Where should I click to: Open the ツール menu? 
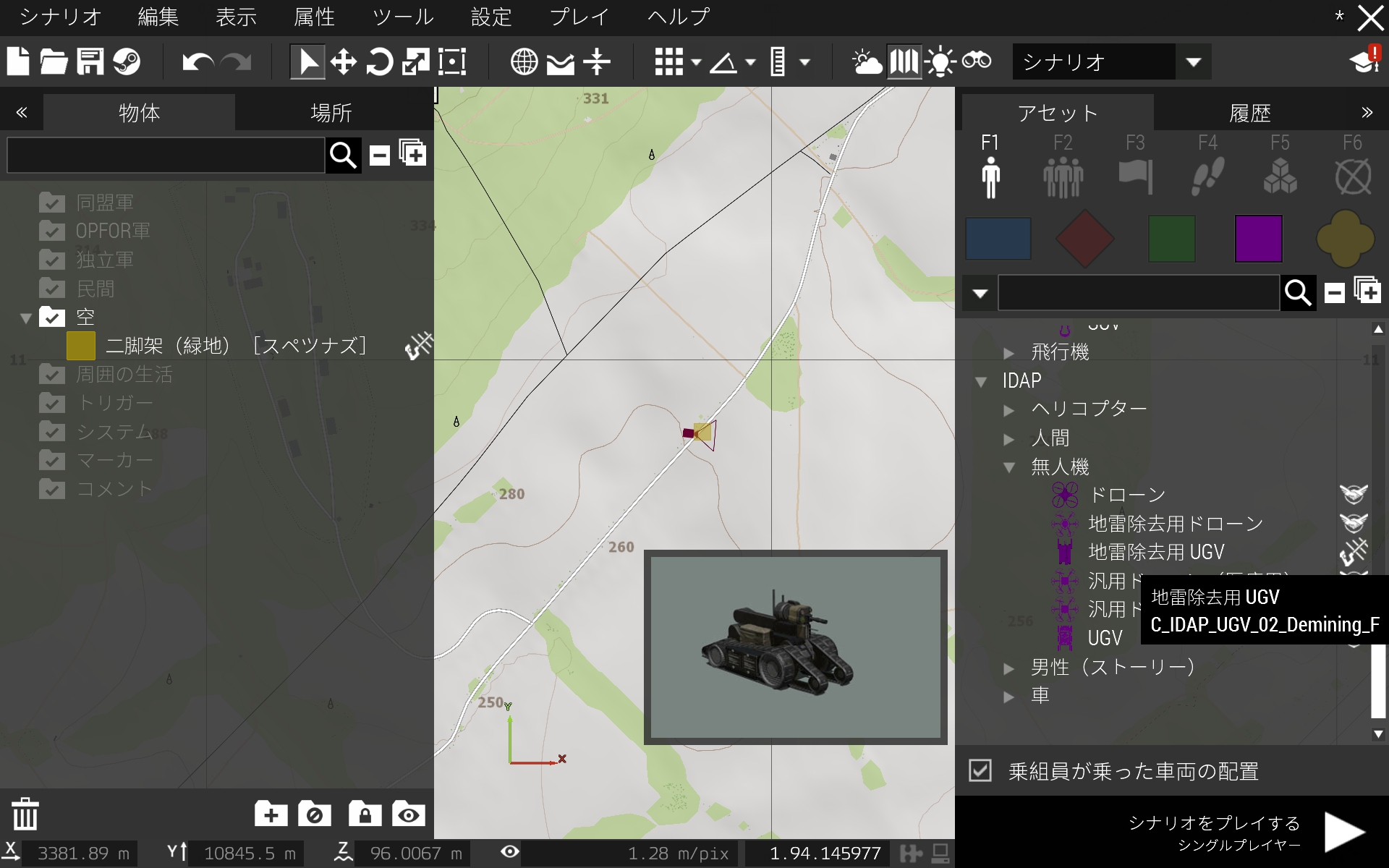point(402,17)
